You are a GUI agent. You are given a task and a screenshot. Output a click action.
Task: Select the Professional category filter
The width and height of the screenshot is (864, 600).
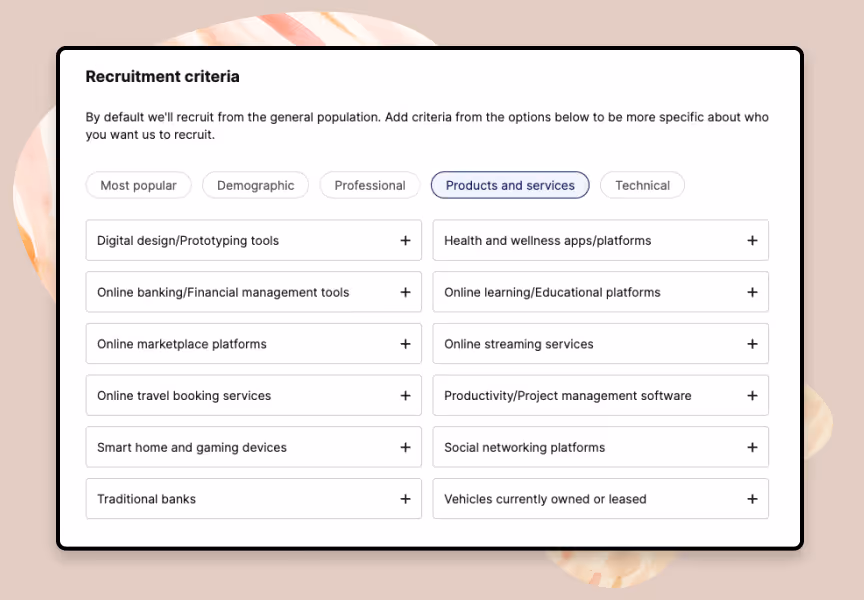point(369,185)
